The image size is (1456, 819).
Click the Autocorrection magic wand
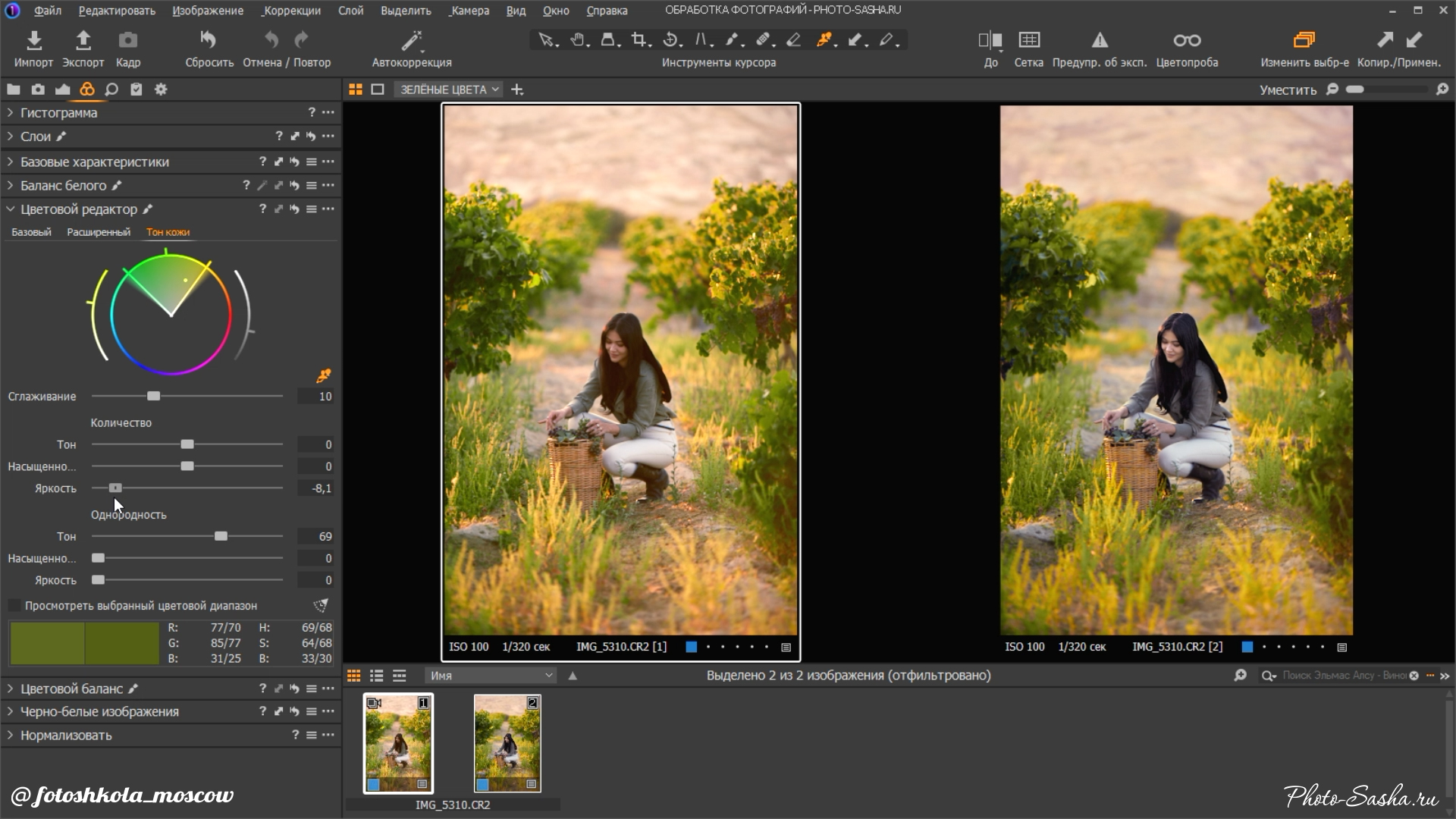click(411, 40)
